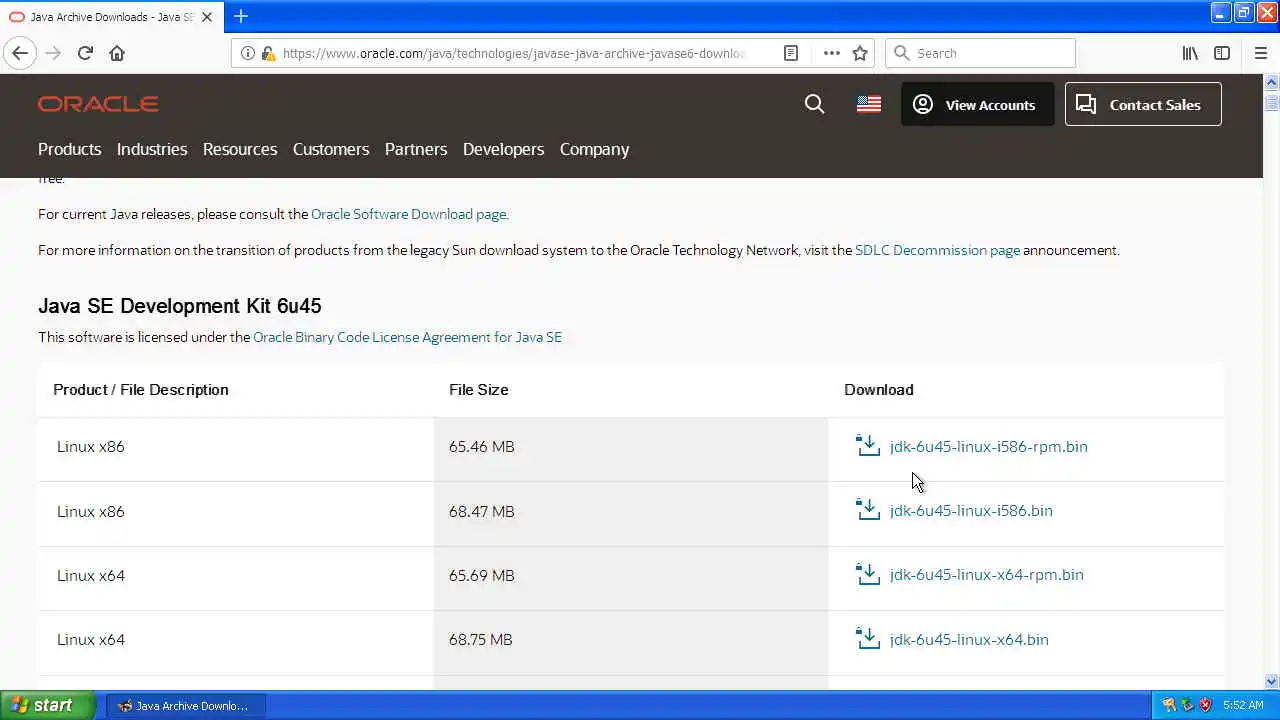Click the browser Forward arrow button
This screenshot has width=1280, height=720.
(53, 53)
